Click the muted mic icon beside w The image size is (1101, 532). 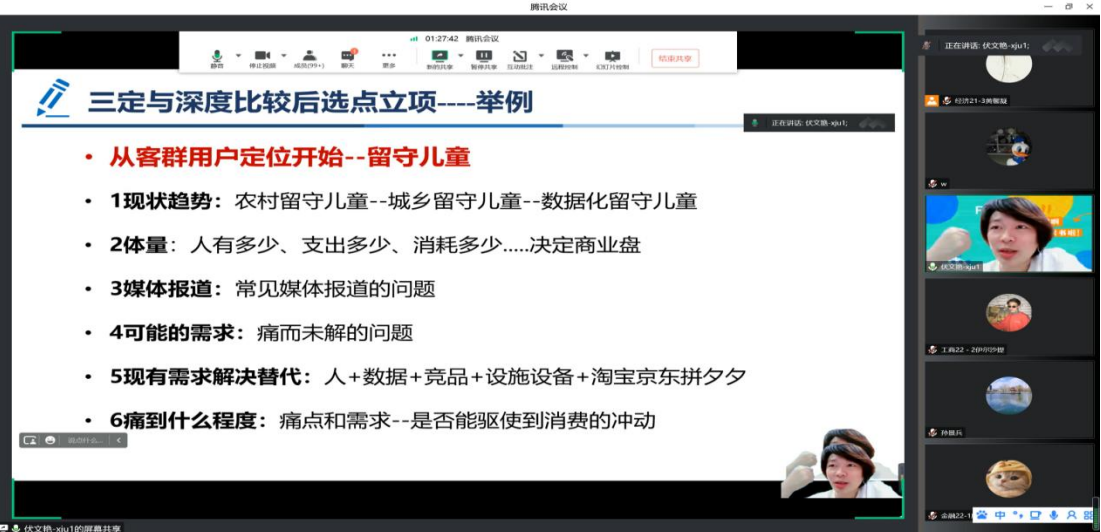tap(932, 184)
